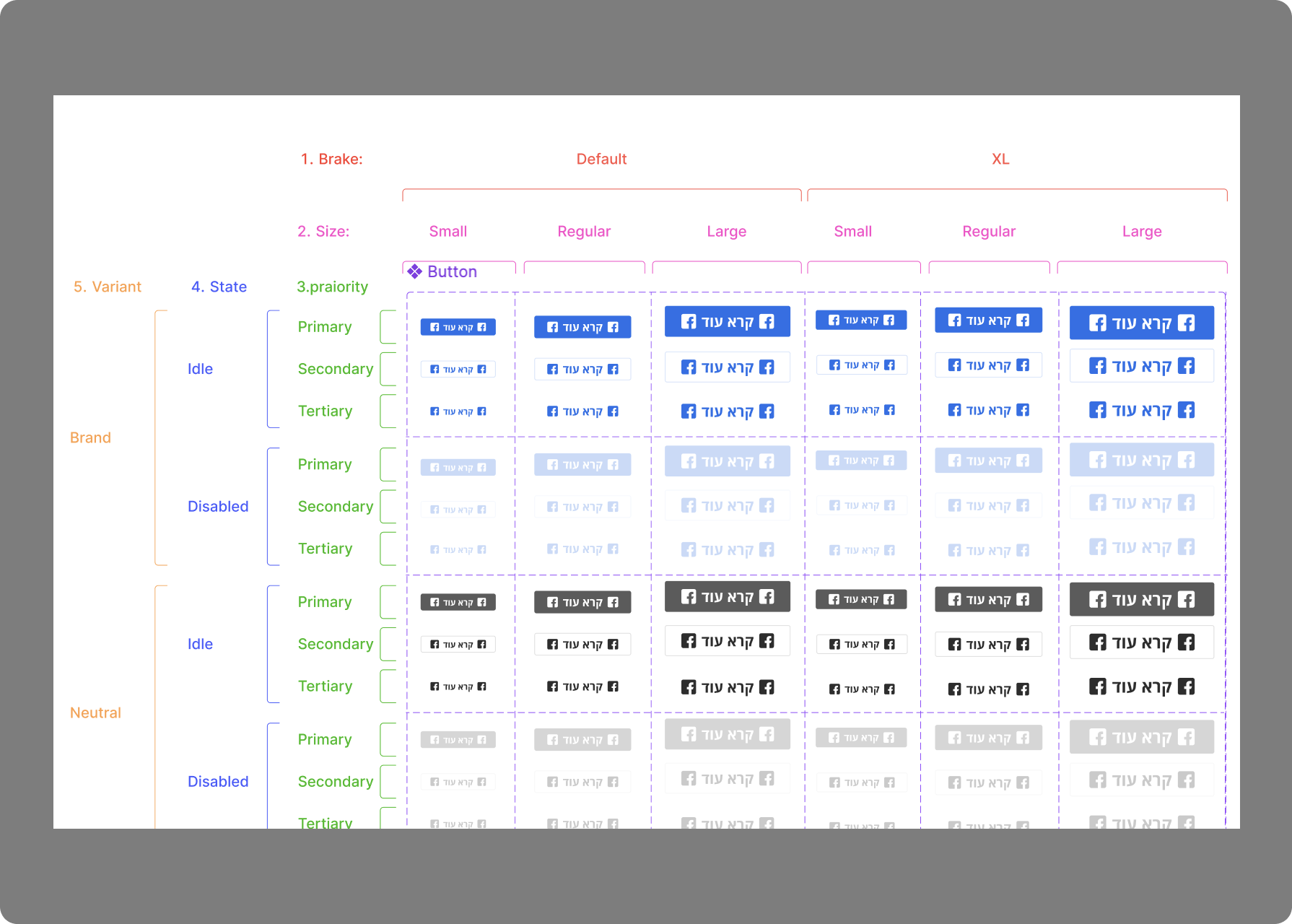1292x924 pixels.
Task: Select the '5. Variant' heading label
Action: click(x=108, y=287)
